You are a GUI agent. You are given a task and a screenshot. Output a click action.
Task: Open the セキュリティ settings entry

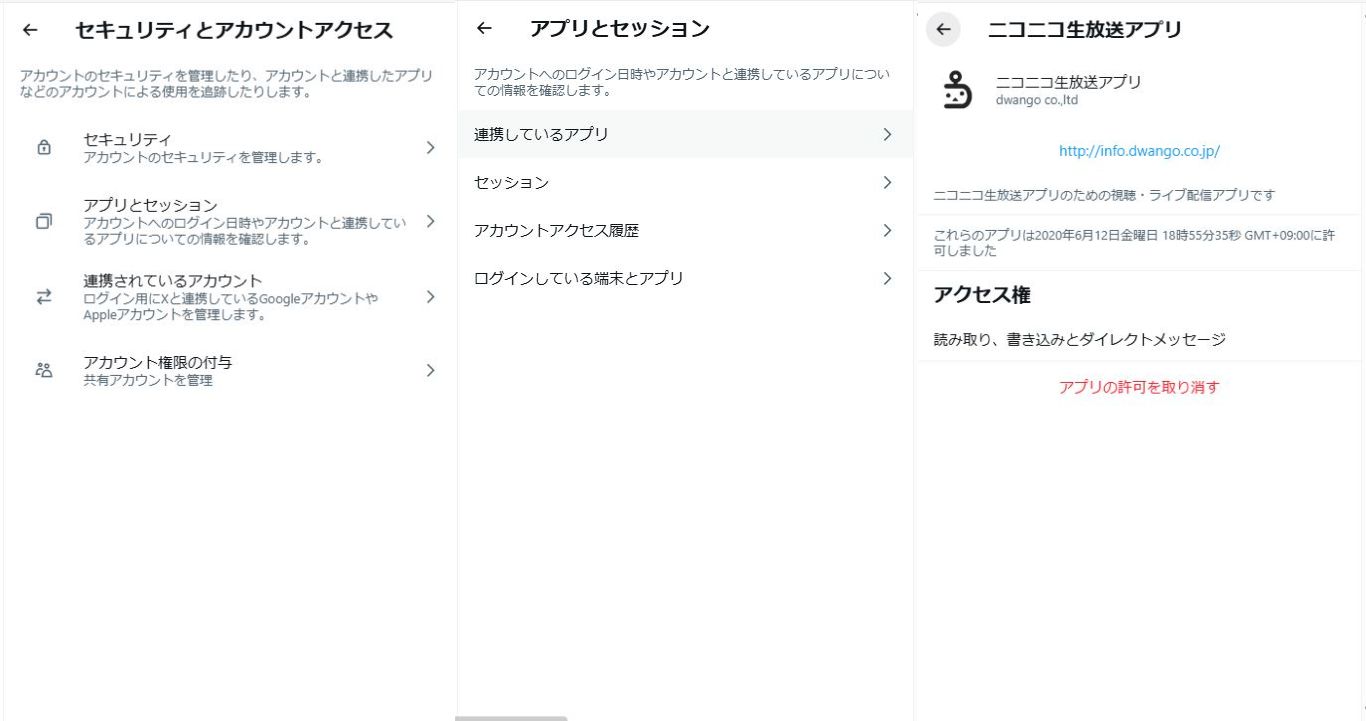[230, 148]
